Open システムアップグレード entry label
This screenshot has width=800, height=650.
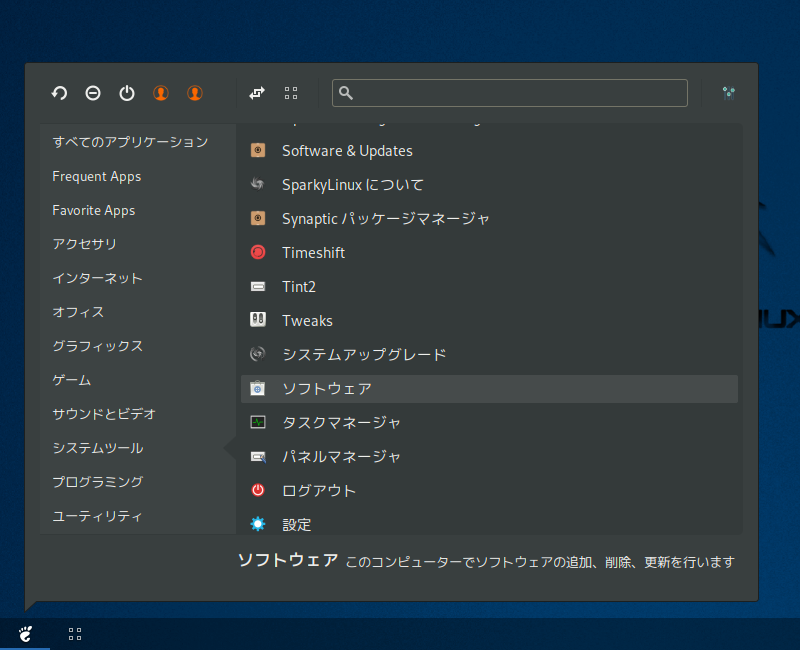(364, 355)
